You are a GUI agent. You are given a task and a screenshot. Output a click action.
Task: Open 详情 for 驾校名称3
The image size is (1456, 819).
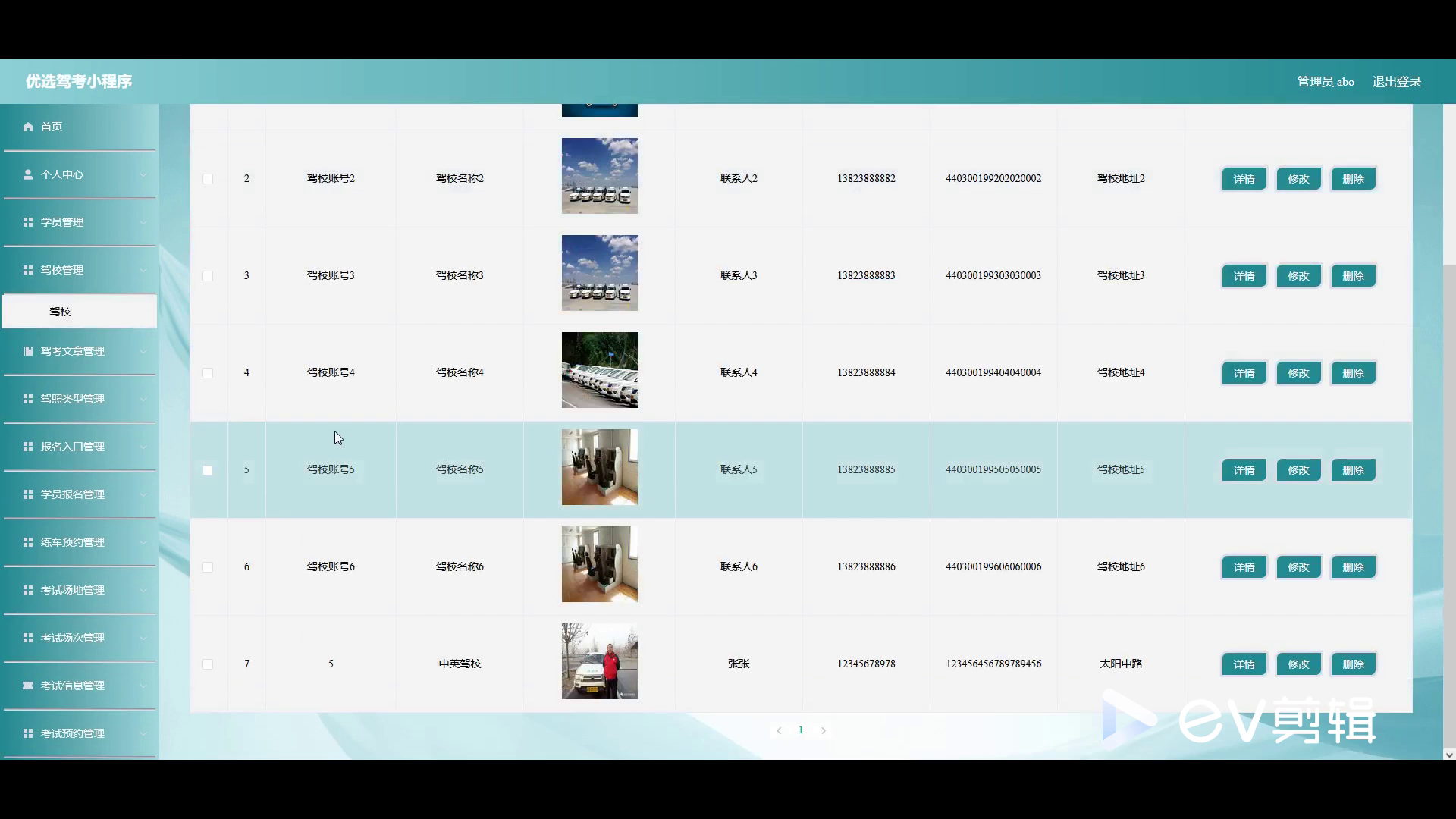pyautogui.click(x=1244, y=276)
